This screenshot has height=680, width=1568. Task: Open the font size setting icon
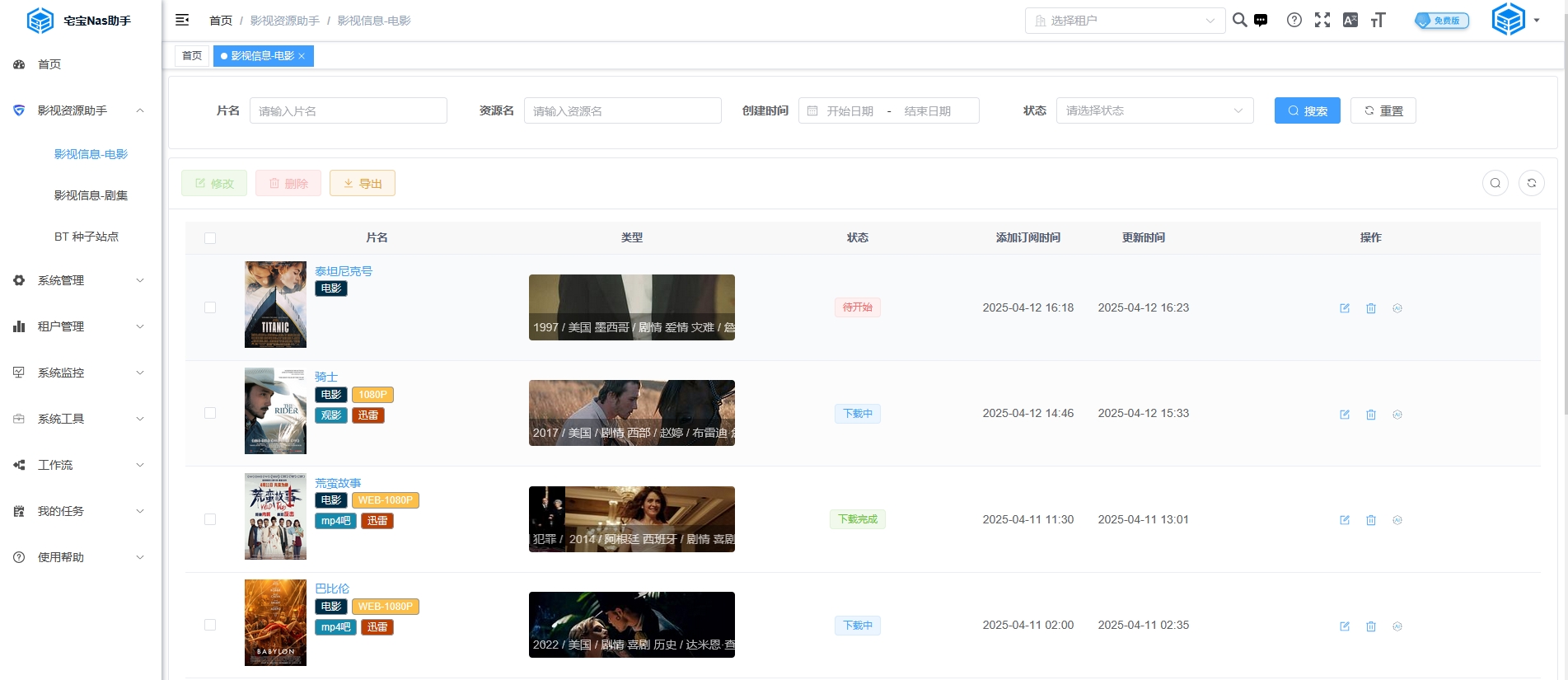(1378, 20)
